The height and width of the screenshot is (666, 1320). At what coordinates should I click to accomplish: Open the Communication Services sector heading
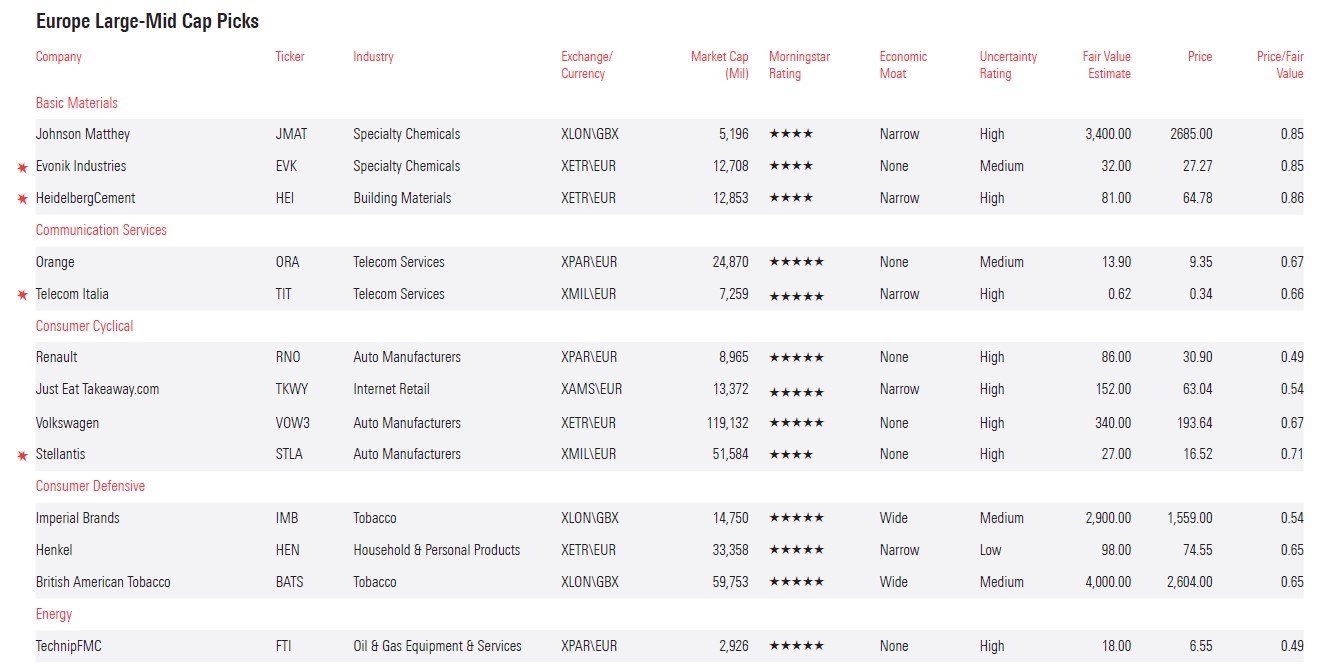101,230
